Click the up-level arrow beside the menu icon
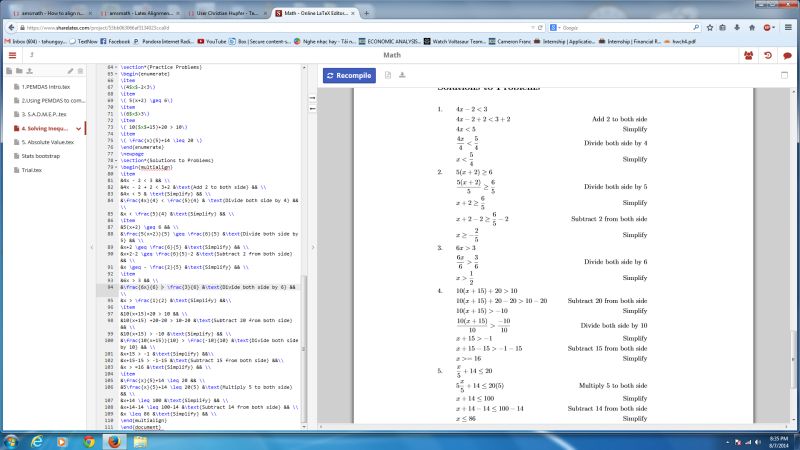This screenshot has height=450, width=800. (x=32, y=55)
